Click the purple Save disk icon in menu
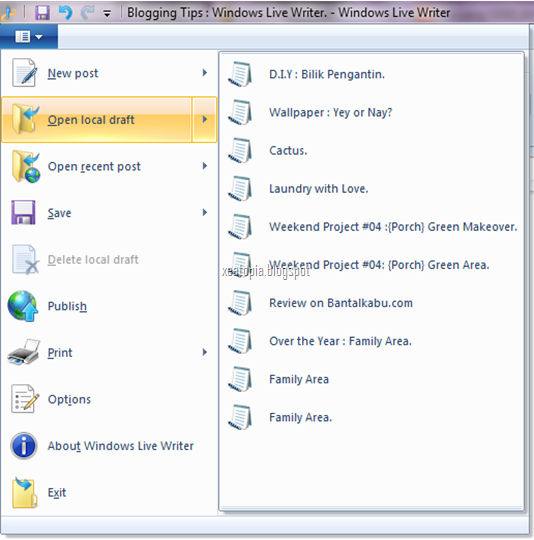The image size is (534, 540). pyautogui.click(x=23, y=212)
